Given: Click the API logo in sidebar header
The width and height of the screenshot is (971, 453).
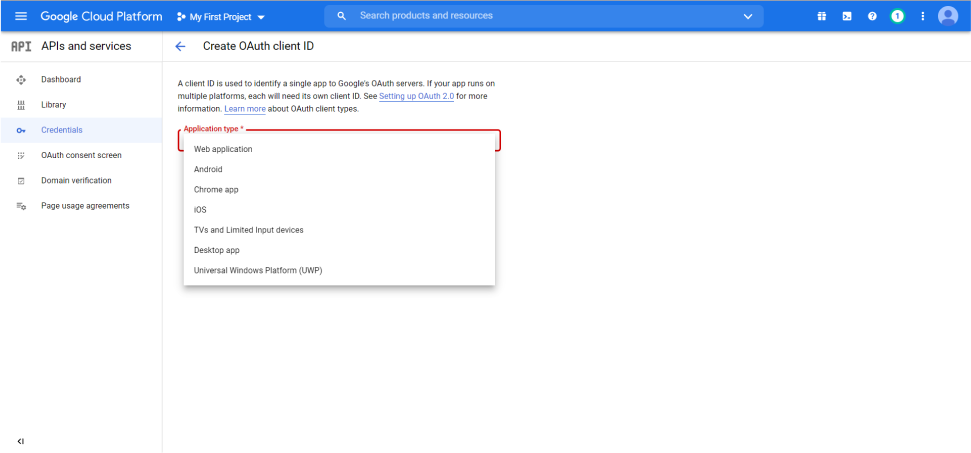Looking at the screenshot, I should coord(21,46).
